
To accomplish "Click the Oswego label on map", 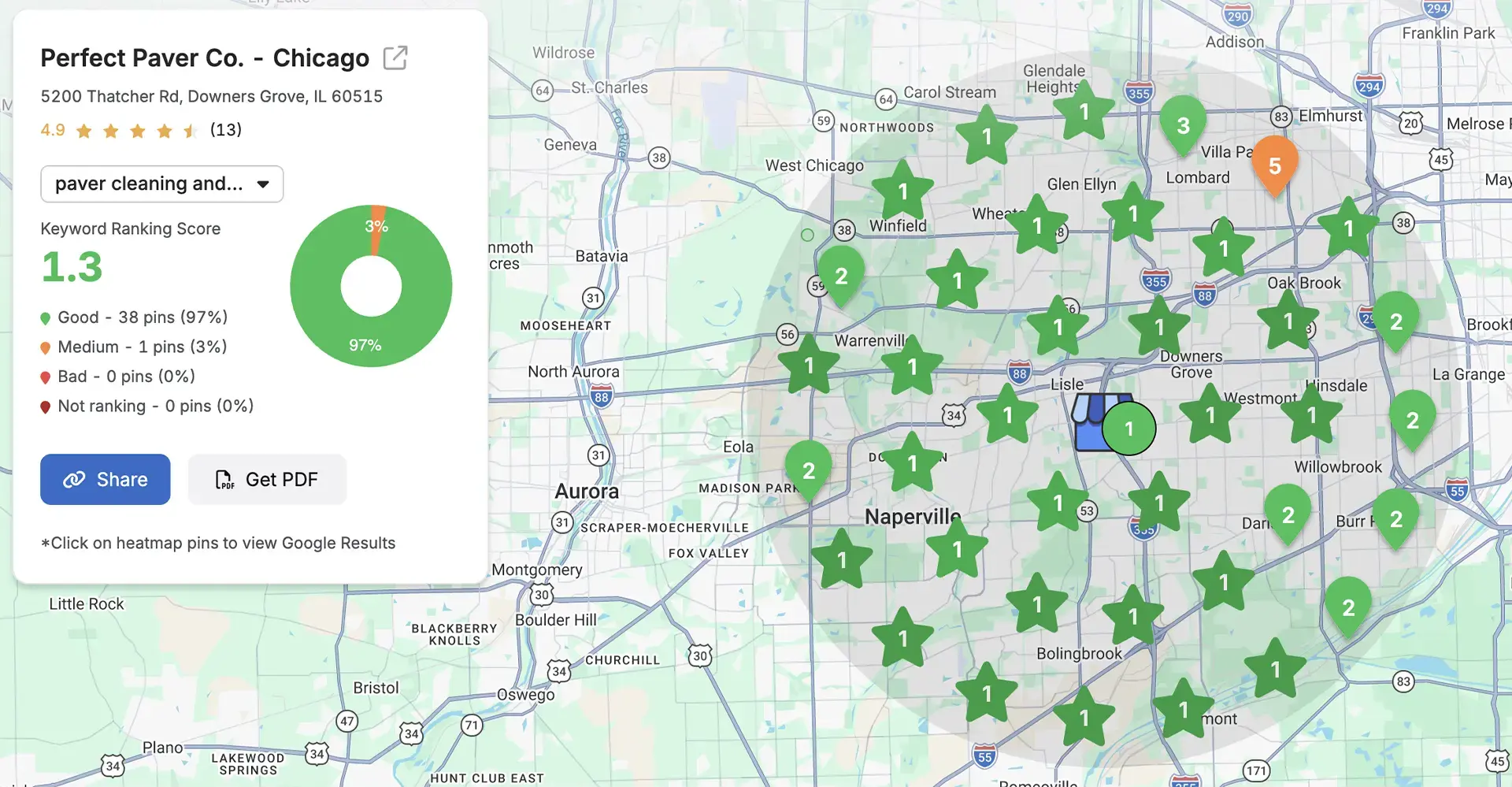I will 526,695.
